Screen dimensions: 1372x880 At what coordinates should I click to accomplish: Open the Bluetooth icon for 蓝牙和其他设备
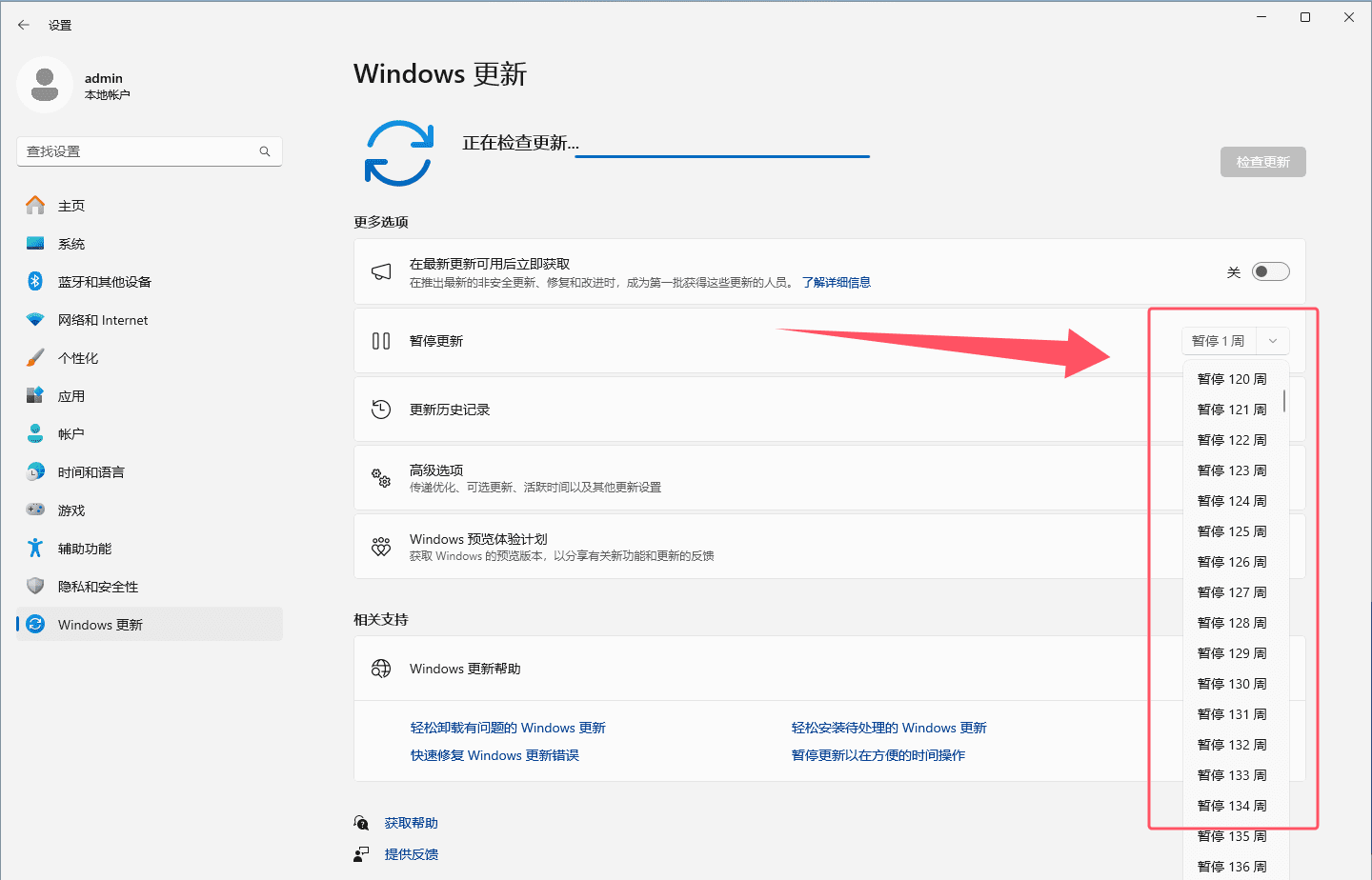pos(35,281)
